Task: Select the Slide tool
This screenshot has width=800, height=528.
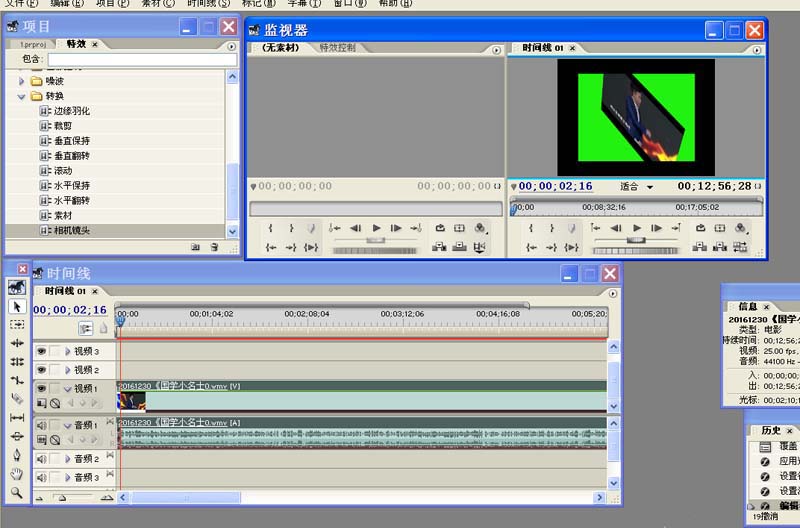Action: [17, 436]
